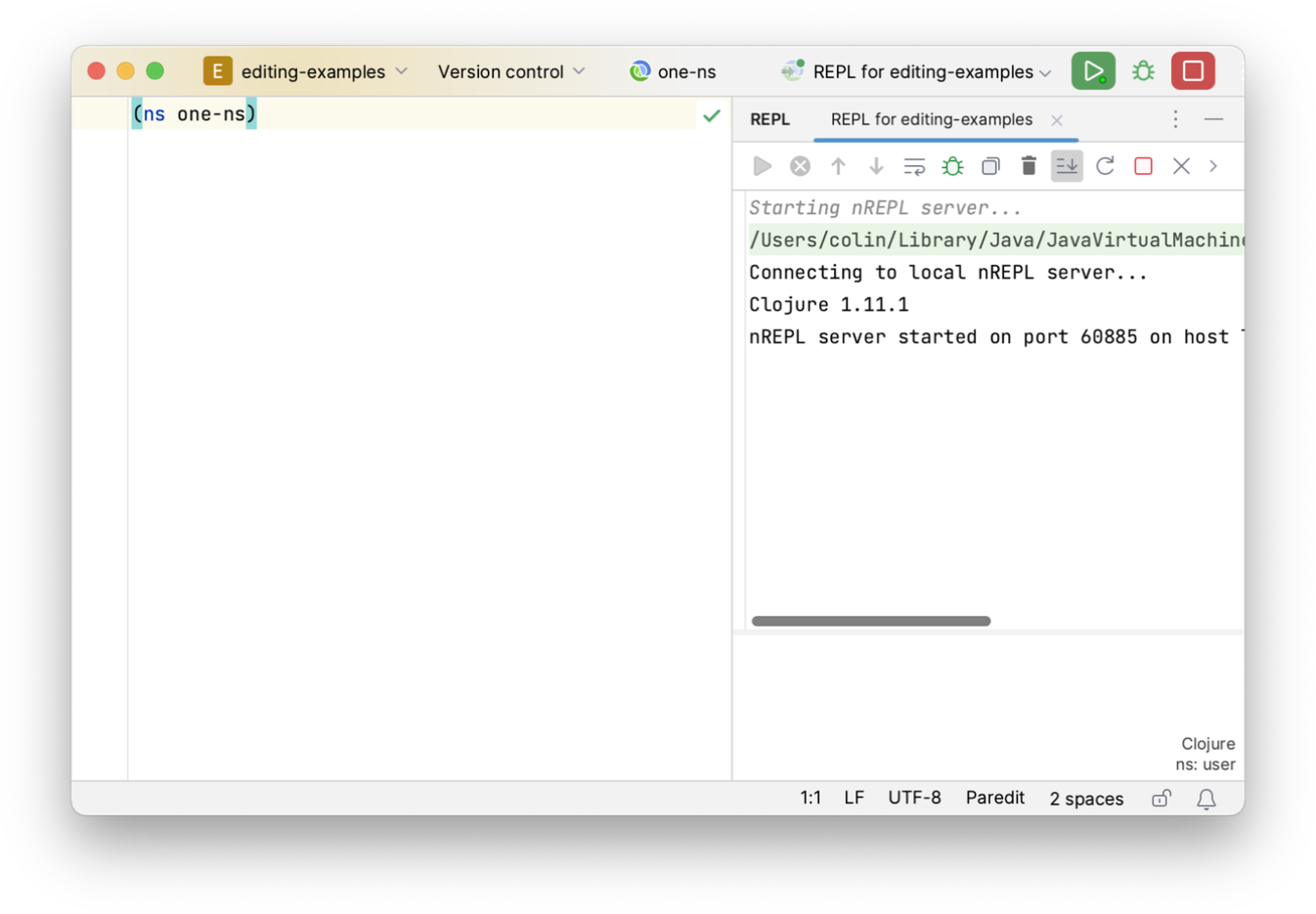
Task: Select the REPL for editing-examples tab
Action: pos(932,119)
